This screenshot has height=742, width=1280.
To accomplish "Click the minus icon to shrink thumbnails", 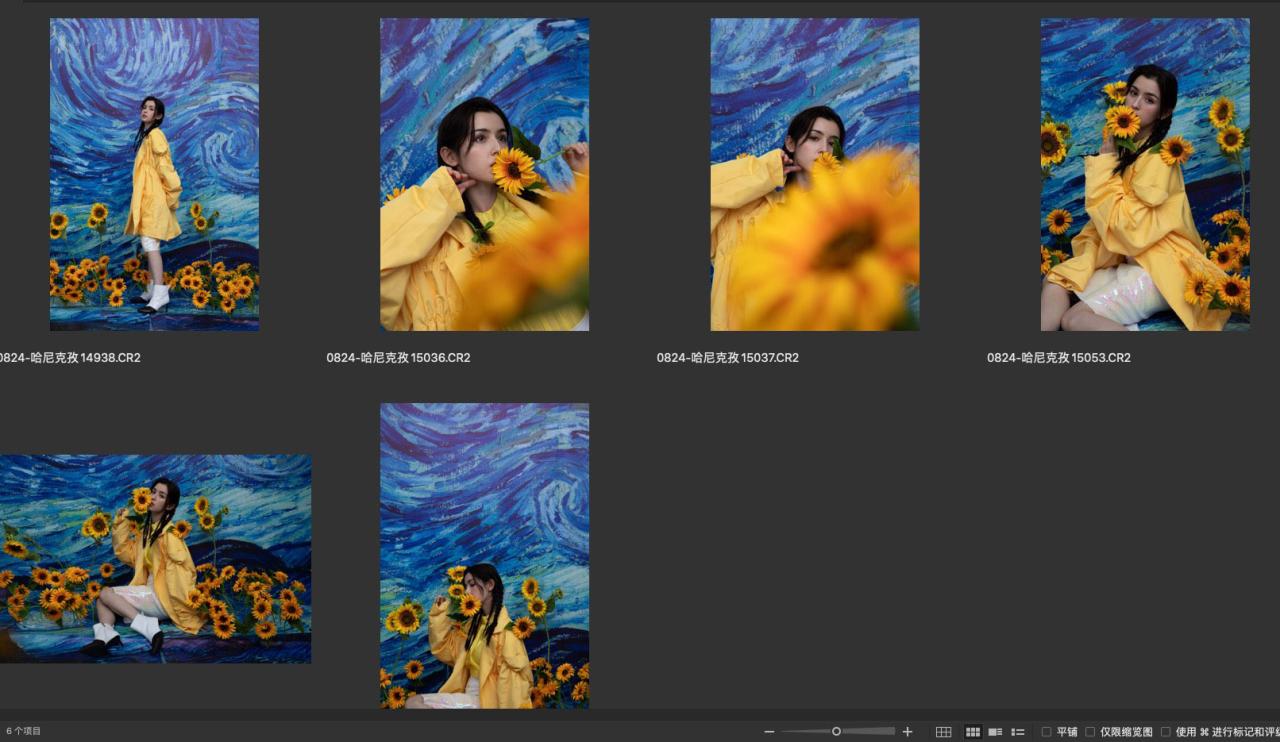I will [769, 732].
